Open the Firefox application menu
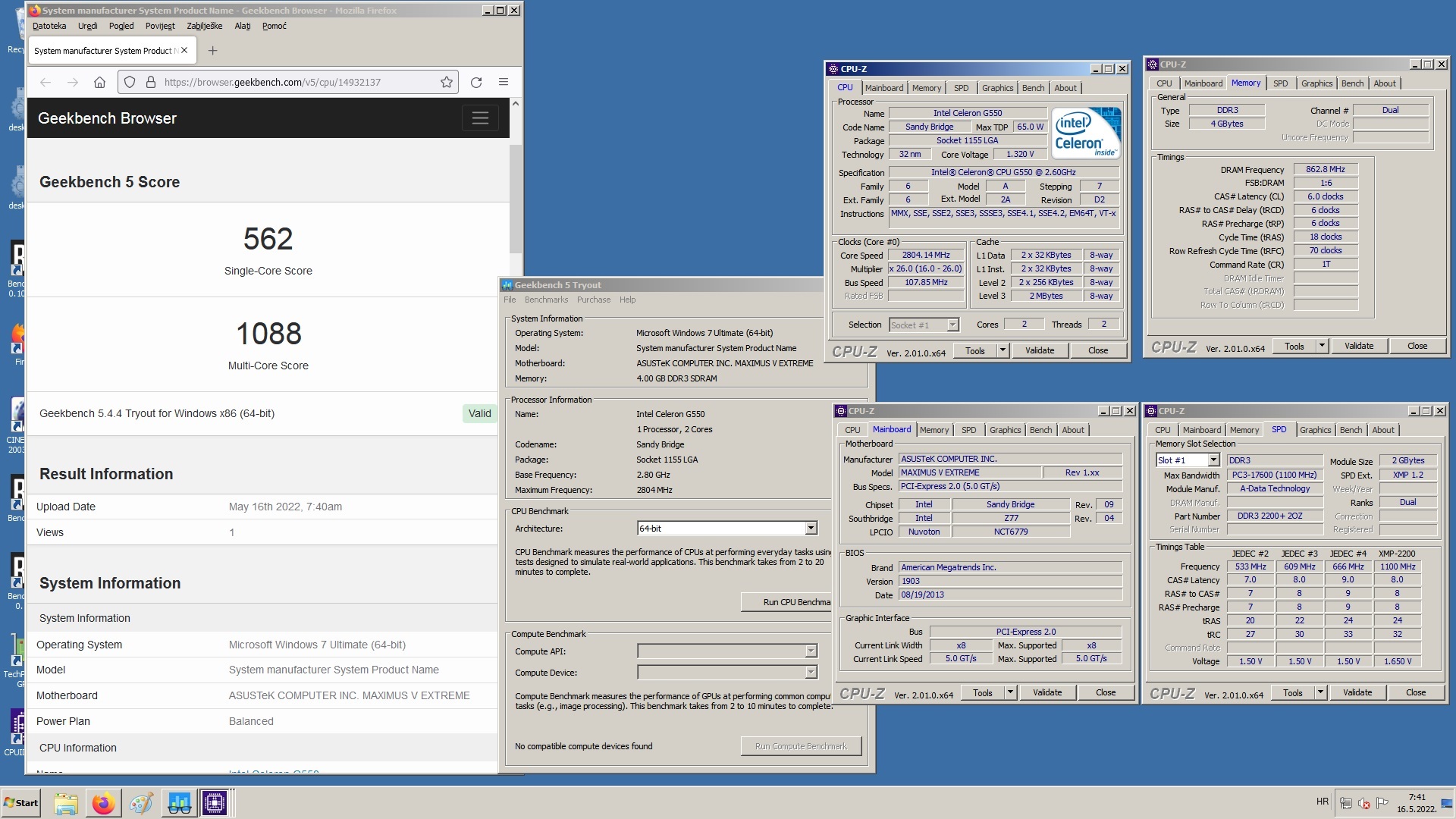 [x=504, y=82]
